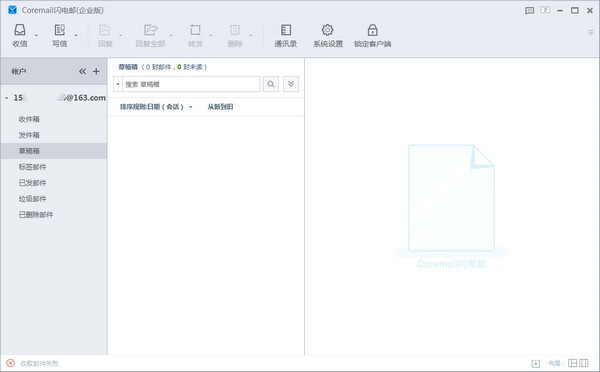The image size is (600, 372).
Task: Minimize the Coremail window
Action: (560, 10)
